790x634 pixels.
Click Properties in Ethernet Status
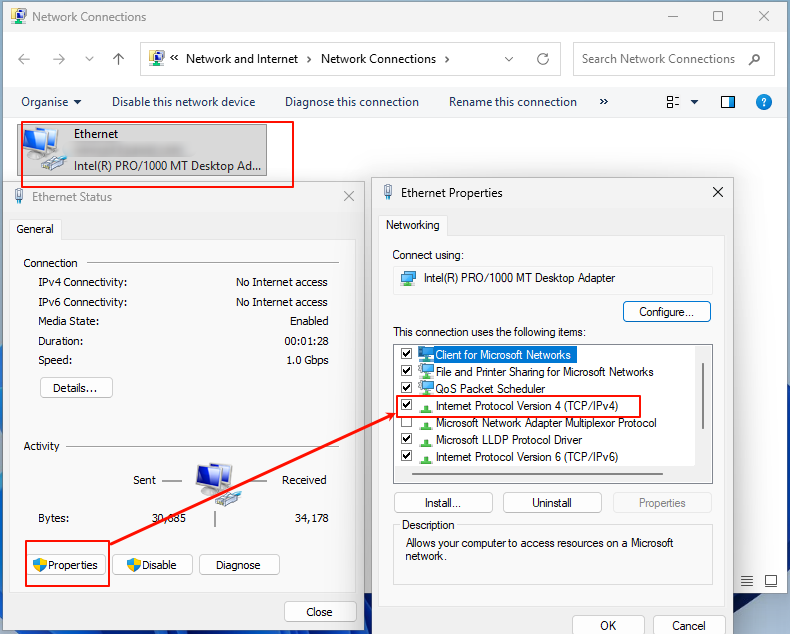(x=66, y=565)
